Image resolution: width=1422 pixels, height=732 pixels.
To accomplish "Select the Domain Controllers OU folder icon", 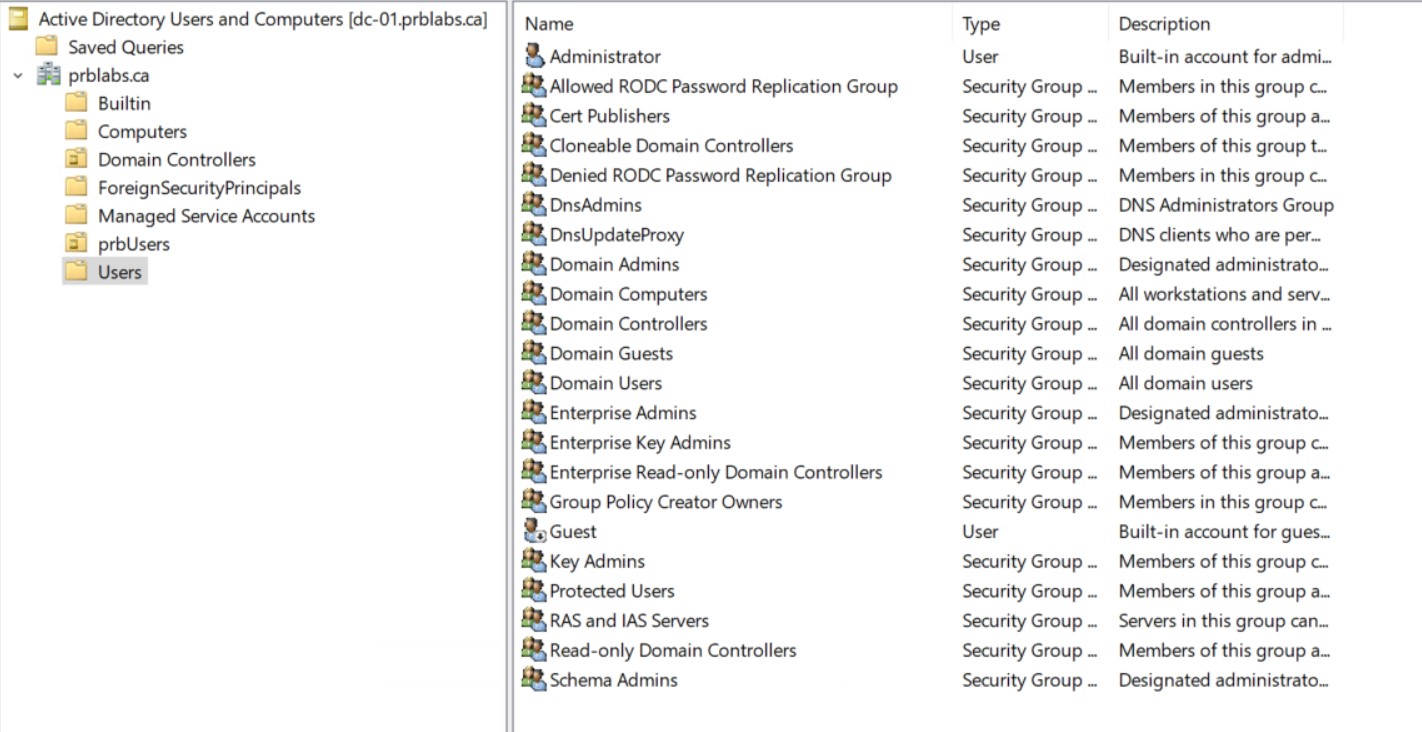I will [x=76, y=159].
